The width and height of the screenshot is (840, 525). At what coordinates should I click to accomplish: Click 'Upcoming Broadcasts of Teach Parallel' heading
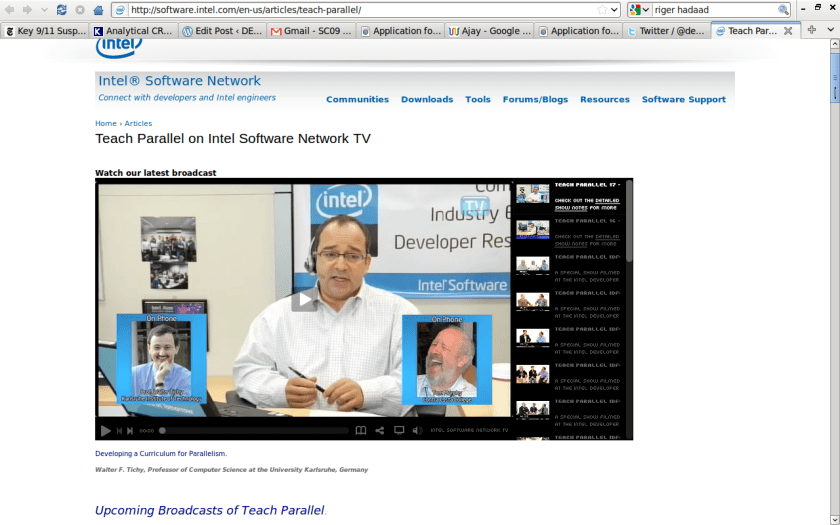pos(209,510)
